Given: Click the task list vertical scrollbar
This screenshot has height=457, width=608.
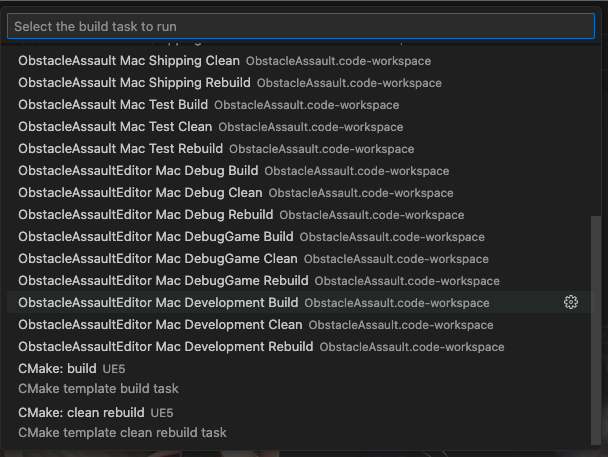Looking at the screenshot, I should click(x=596, y=331).
